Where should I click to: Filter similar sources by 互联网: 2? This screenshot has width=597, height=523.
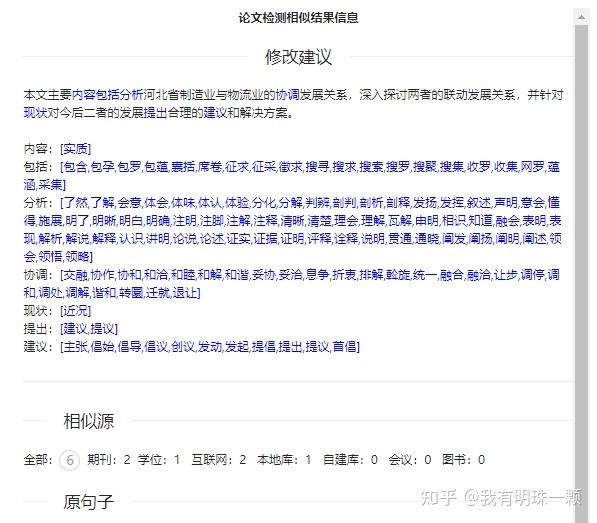click(x=219, y=460)
